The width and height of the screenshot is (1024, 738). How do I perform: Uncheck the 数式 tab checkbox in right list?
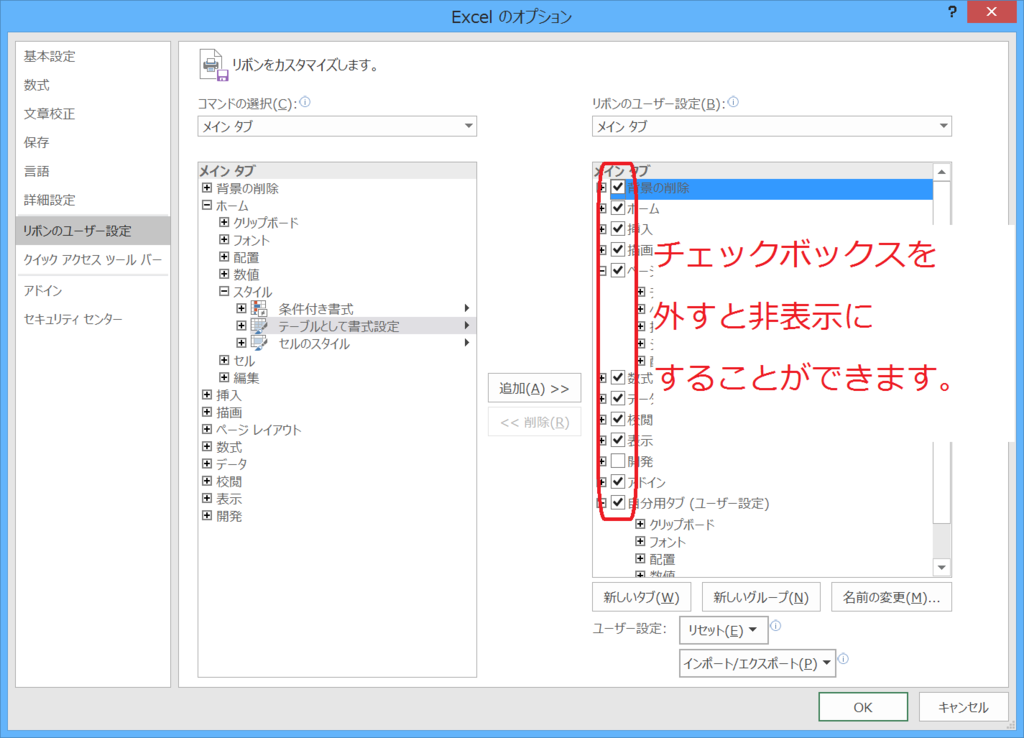click(x=618, y=377)
